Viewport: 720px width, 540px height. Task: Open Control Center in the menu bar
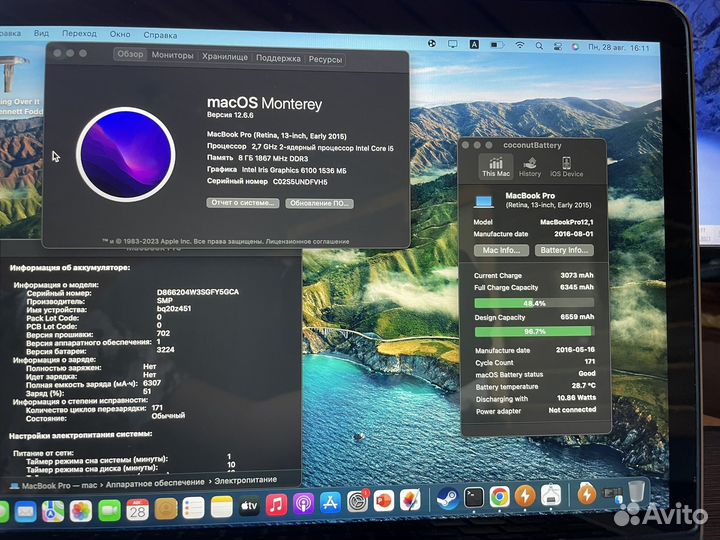pos(557,46)
